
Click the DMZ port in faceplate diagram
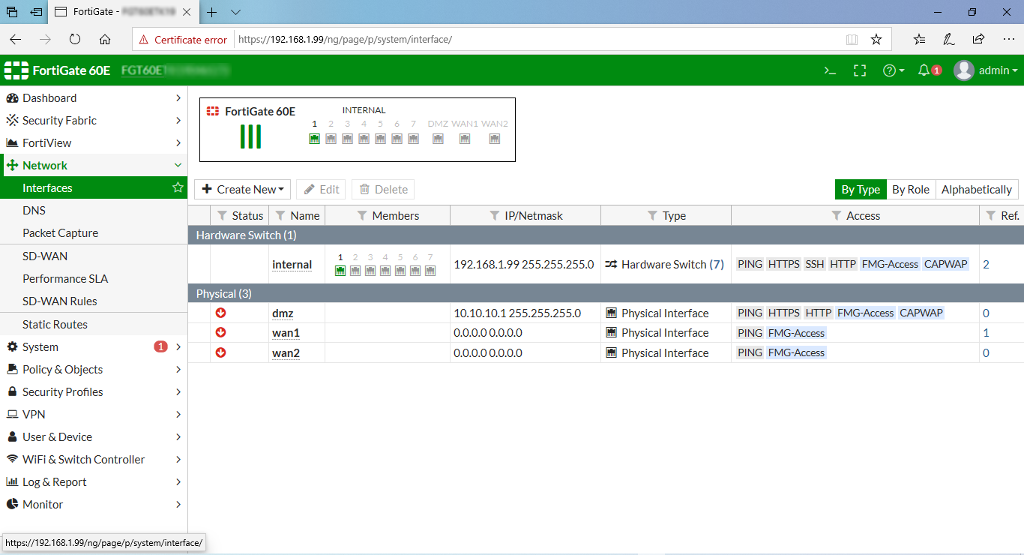(438, 138)
